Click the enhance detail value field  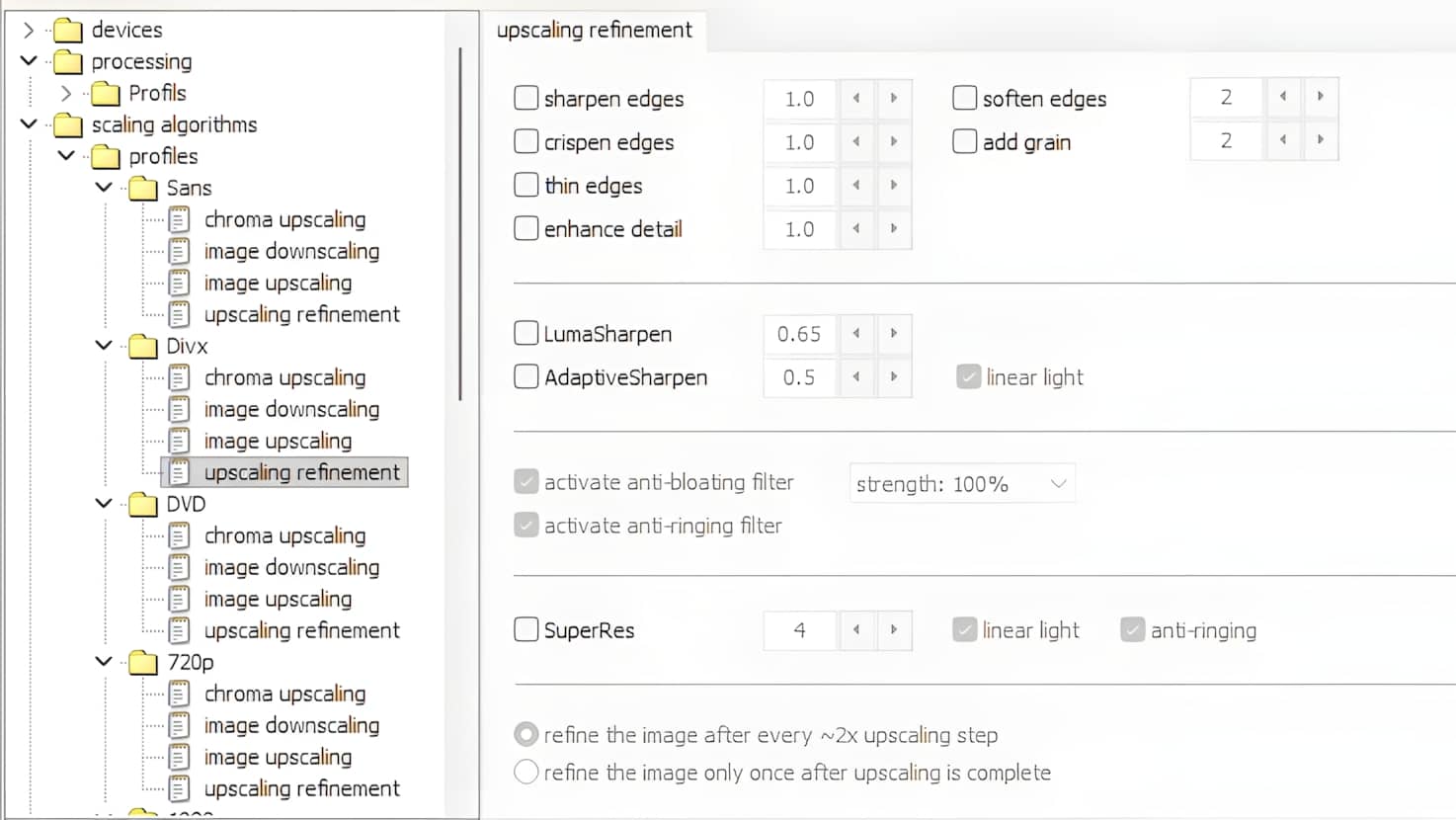click(799, 229)
